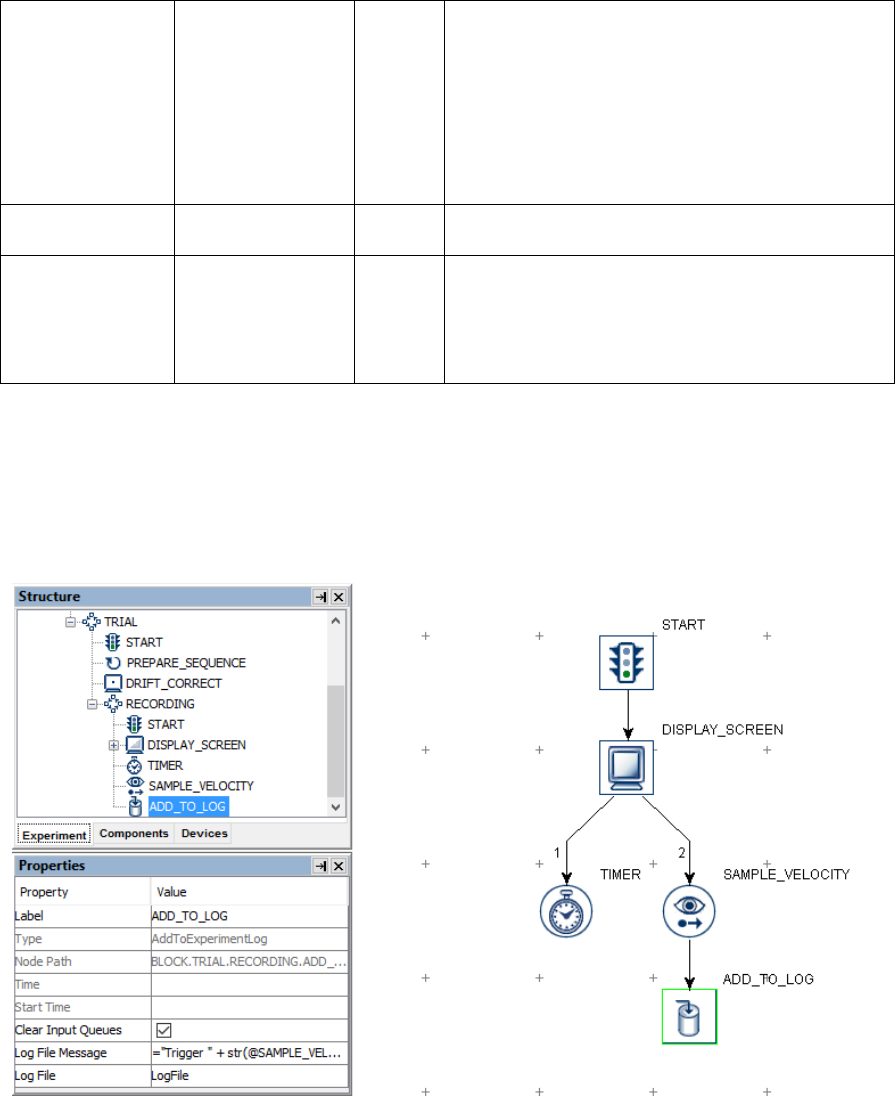
Task: Switch to the Experiment tab
Action: (54, 835)
